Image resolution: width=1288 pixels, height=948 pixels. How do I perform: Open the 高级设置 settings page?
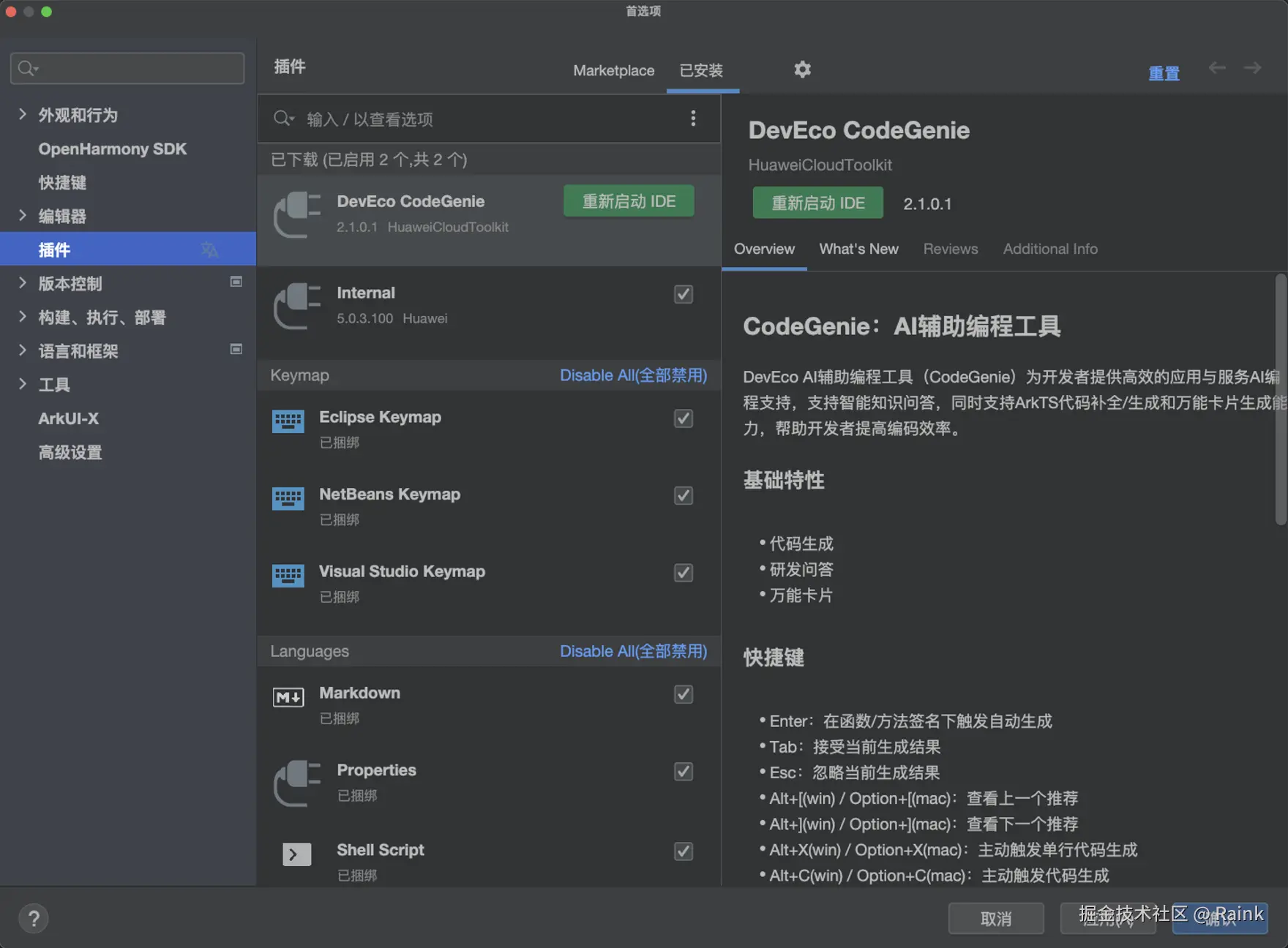[x=70, y=452]
